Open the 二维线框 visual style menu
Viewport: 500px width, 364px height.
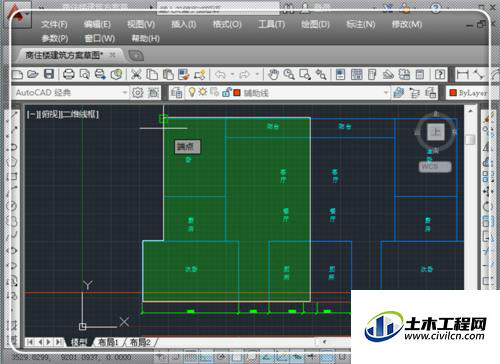pyautogui.click(x=79, y=115)
